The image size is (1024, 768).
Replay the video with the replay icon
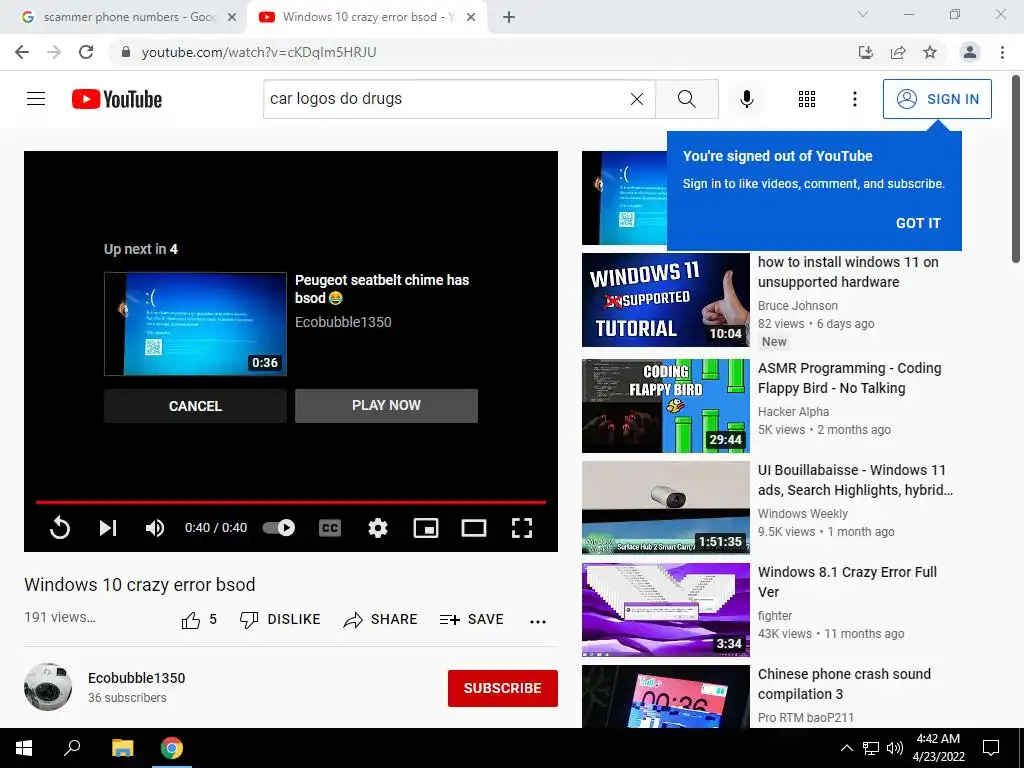60,528
